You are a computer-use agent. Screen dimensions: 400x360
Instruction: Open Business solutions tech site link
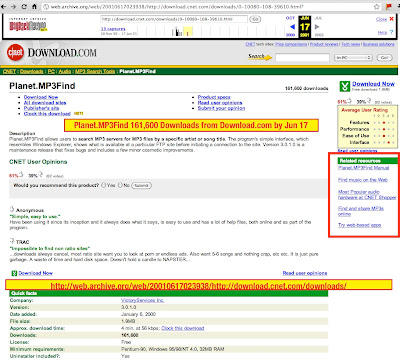pos(379,44)
